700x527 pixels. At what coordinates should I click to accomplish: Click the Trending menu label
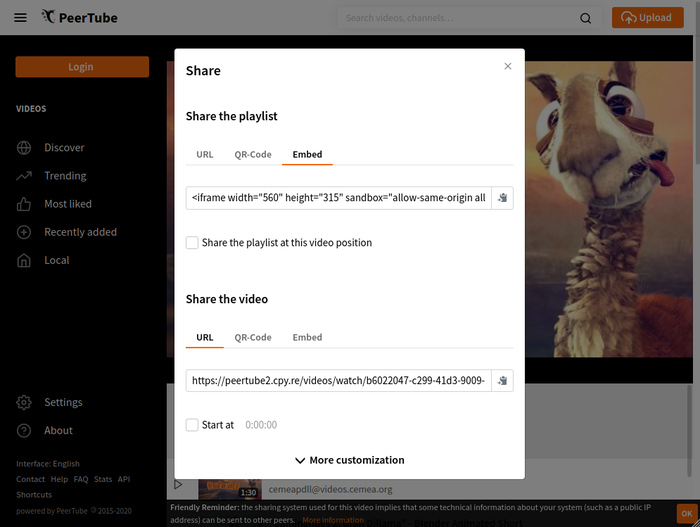[65, 176]
